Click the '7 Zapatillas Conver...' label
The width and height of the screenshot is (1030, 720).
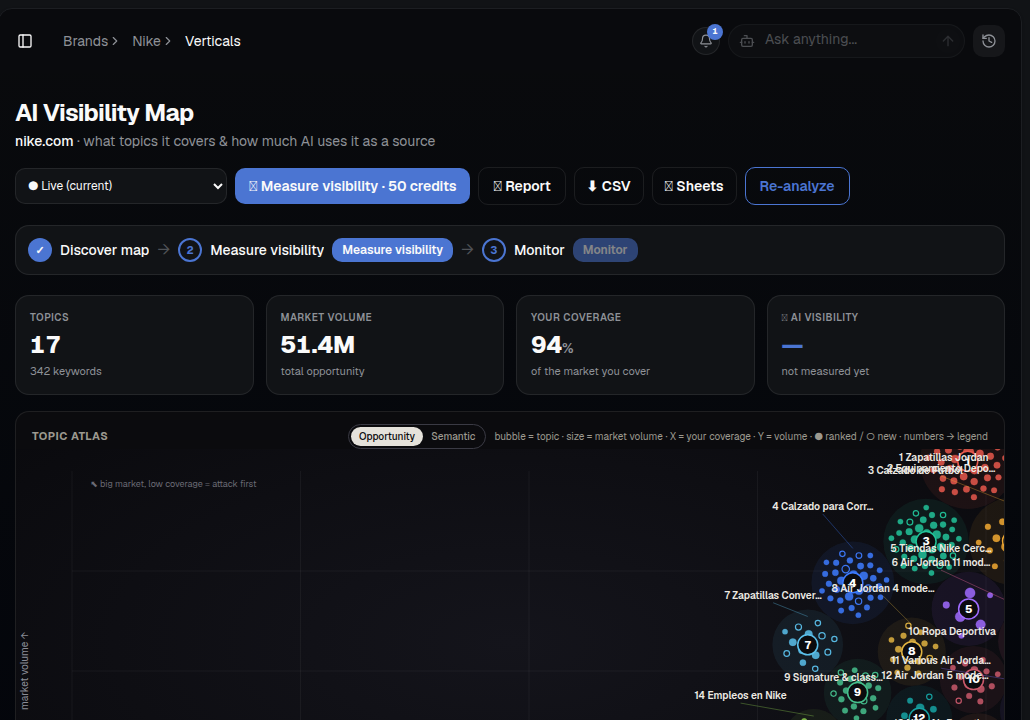tap(772, 595)
